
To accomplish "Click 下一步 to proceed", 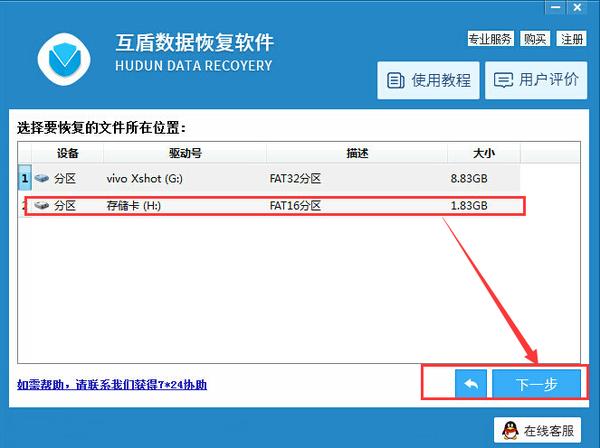I will (536, 384).
